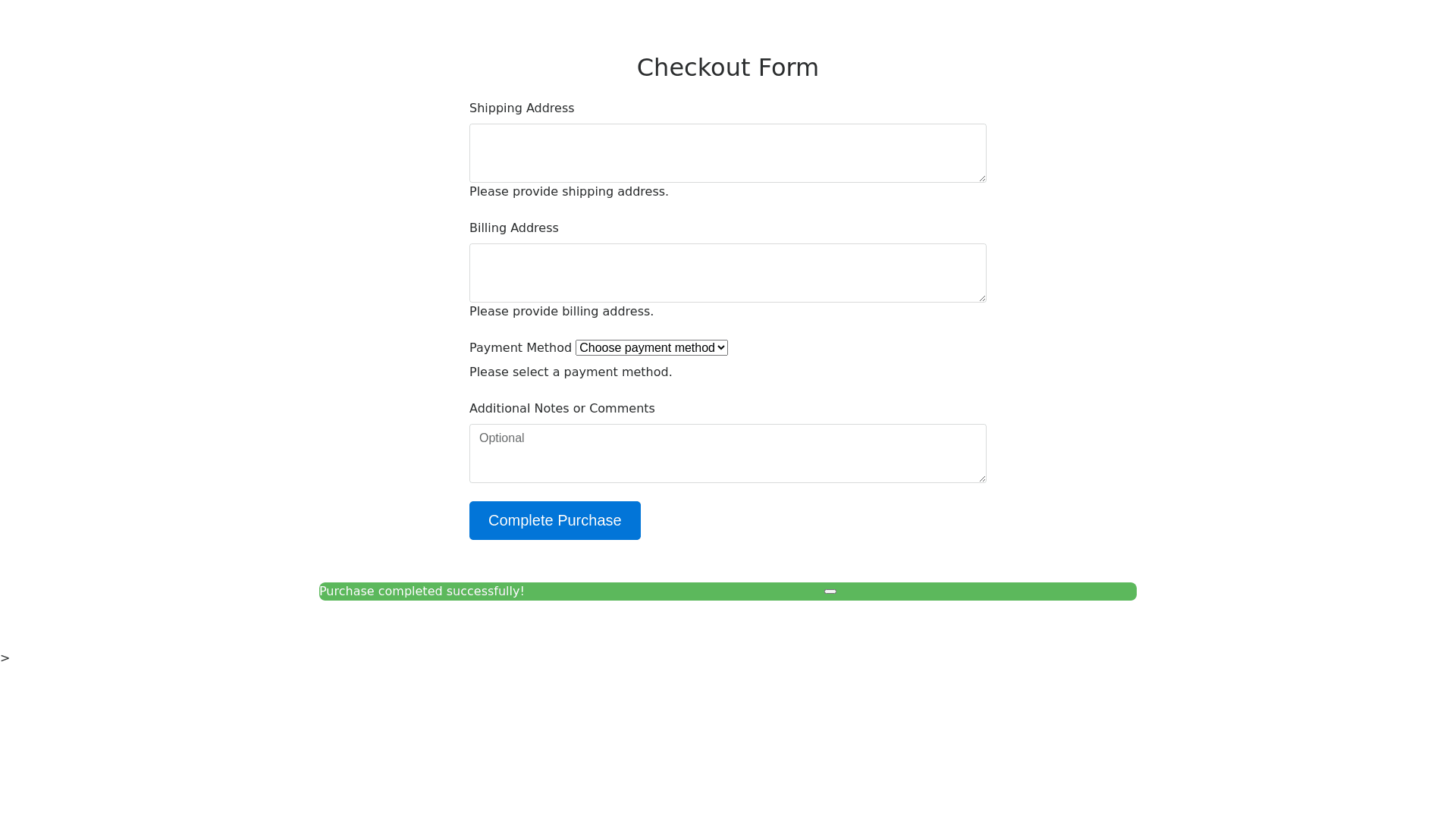Click the 'Purchase completed successfully!' text
This screenshot has height=819, width=1456.
422,591
